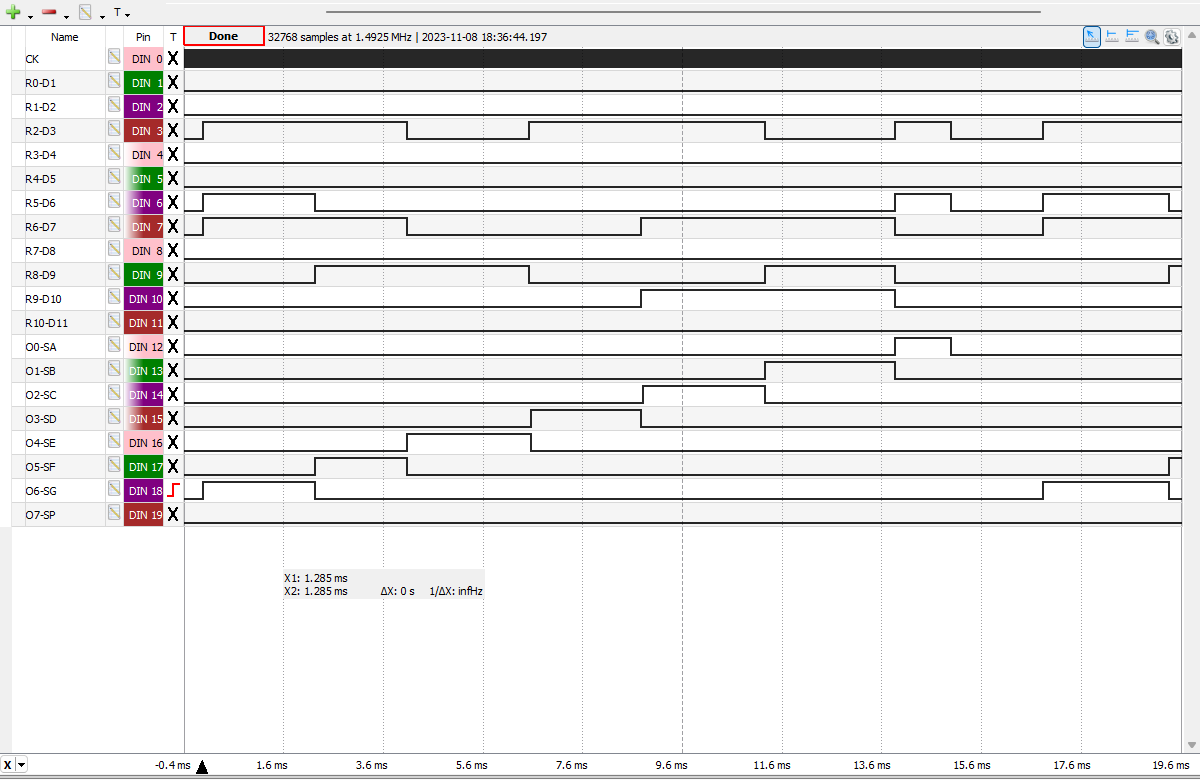
Task: Click the edit pencil icon for the CK row
Action: [114, 58]
